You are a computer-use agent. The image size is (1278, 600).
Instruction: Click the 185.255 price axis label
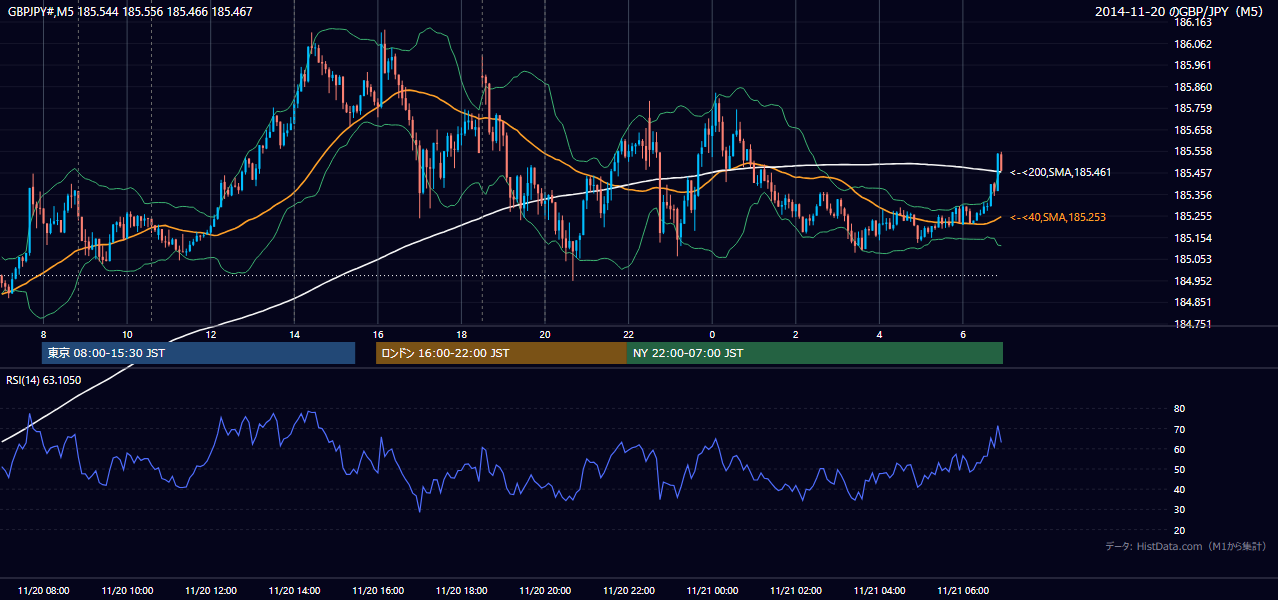pyautogui.click(x=1192, y=216)
